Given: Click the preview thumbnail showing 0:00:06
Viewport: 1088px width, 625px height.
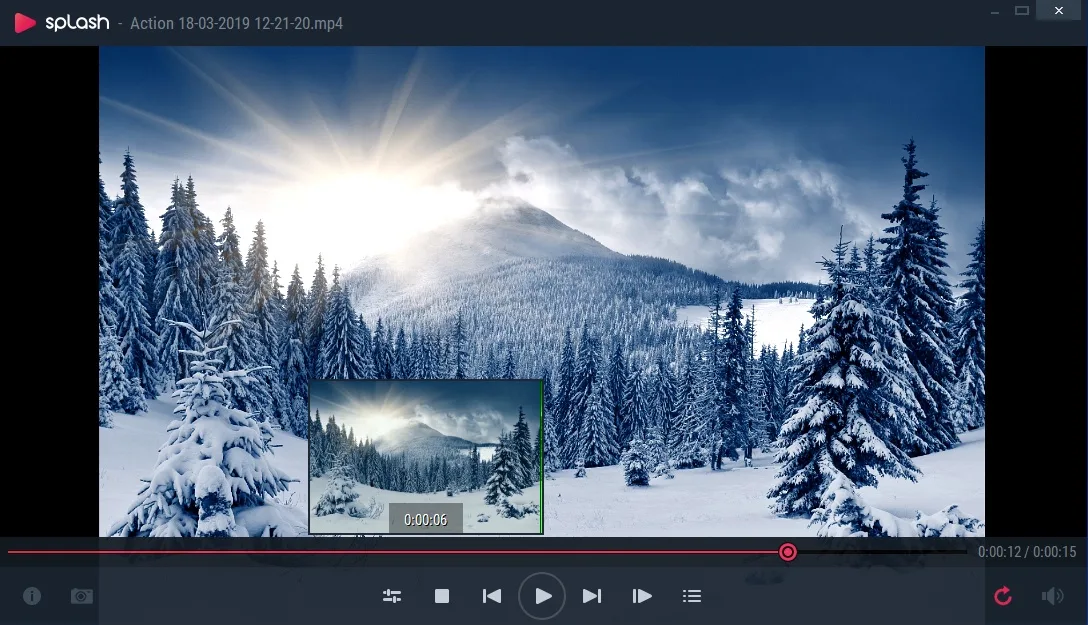Looking at the screenshot, I should tap(425, 456).
